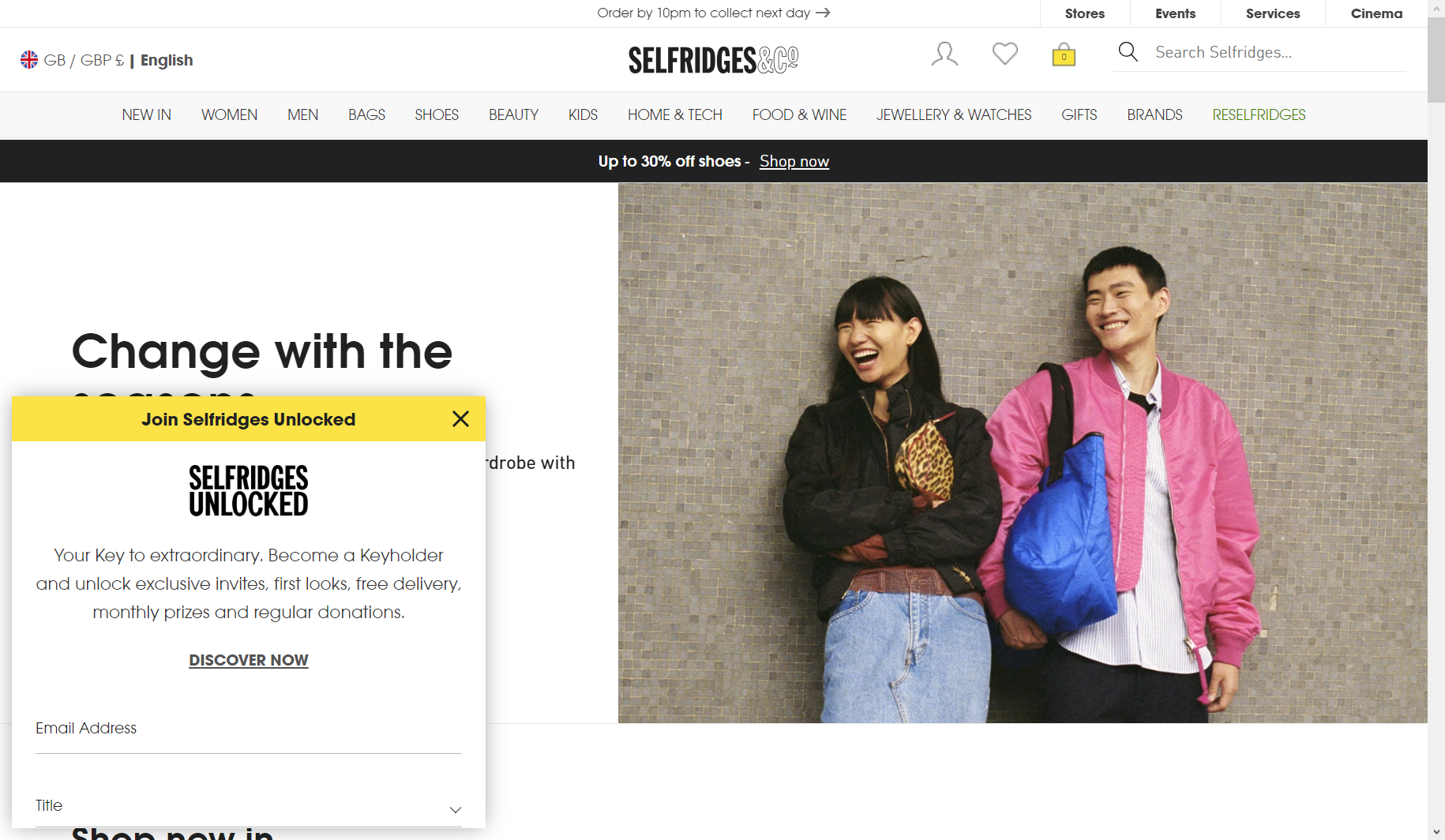Open the RESELFRIDGES menu

(x=1259, y=115)
